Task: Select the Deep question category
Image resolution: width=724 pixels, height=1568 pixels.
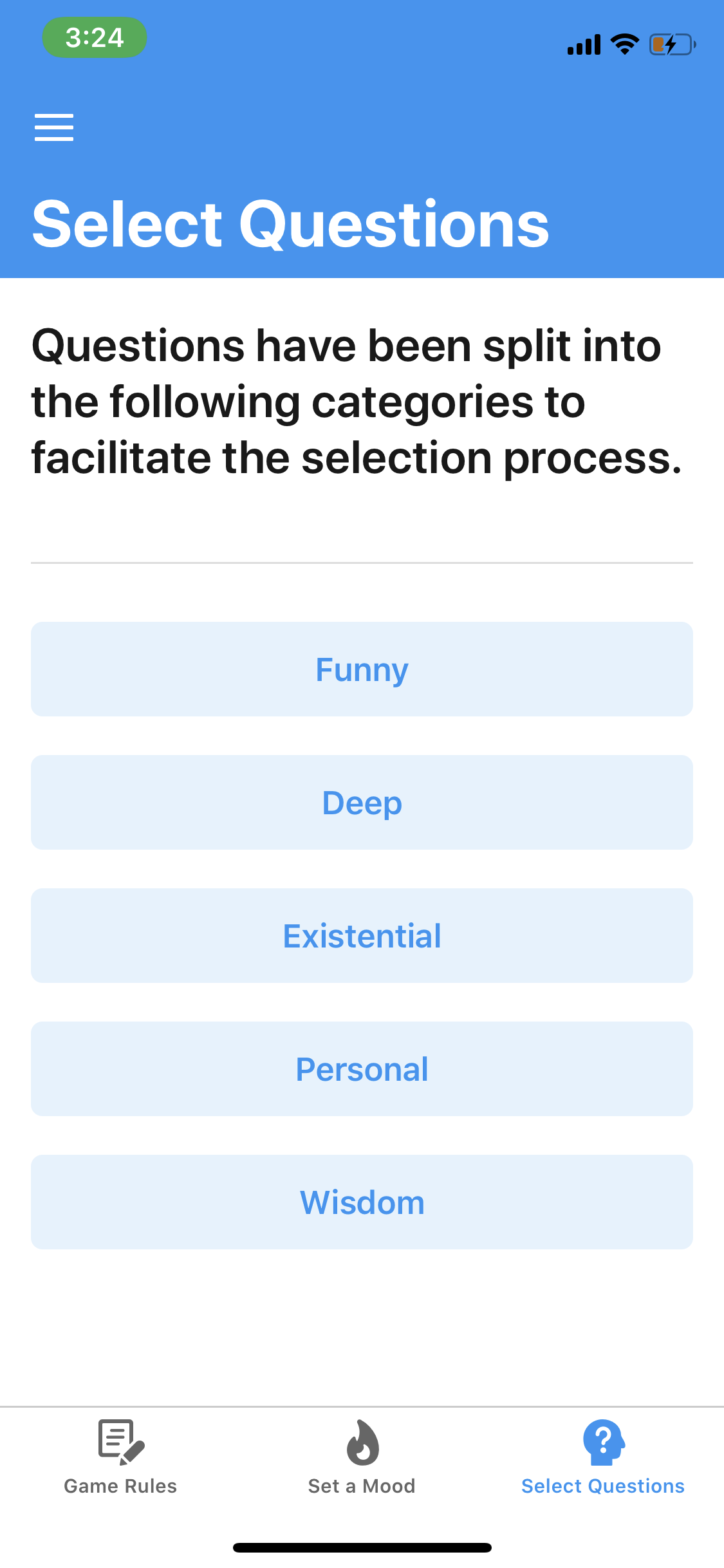Action: coord(362,803)
